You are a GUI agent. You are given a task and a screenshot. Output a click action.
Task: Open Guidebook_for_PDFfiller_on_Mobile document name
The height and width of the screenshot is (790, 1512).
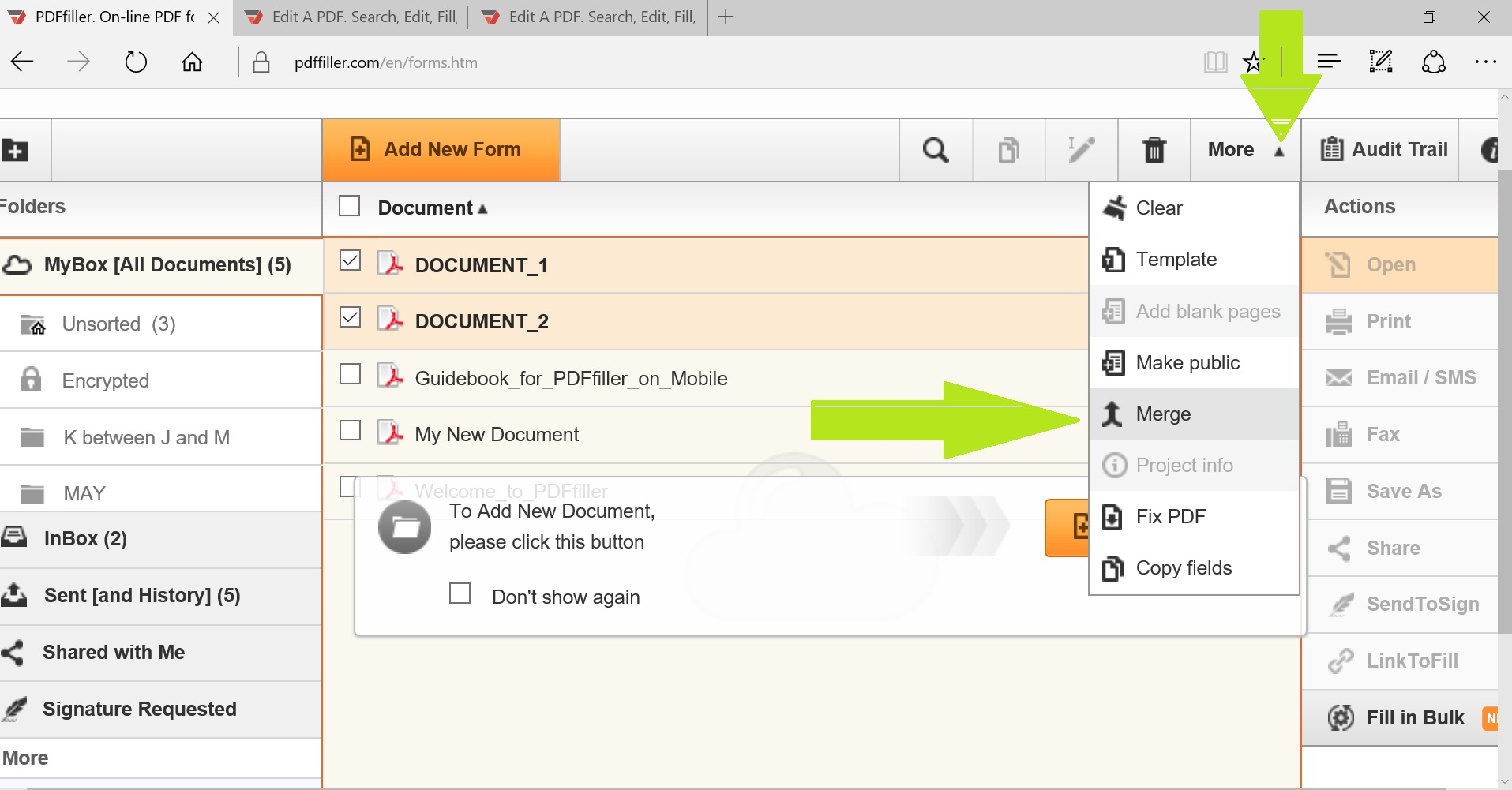point(571,379)
